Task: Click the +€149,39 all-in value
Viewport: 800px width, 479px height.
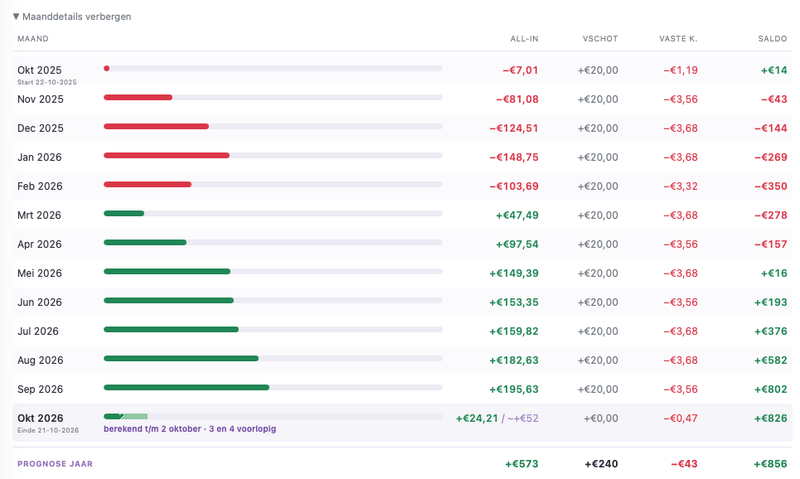Action: tap(514, 274)
